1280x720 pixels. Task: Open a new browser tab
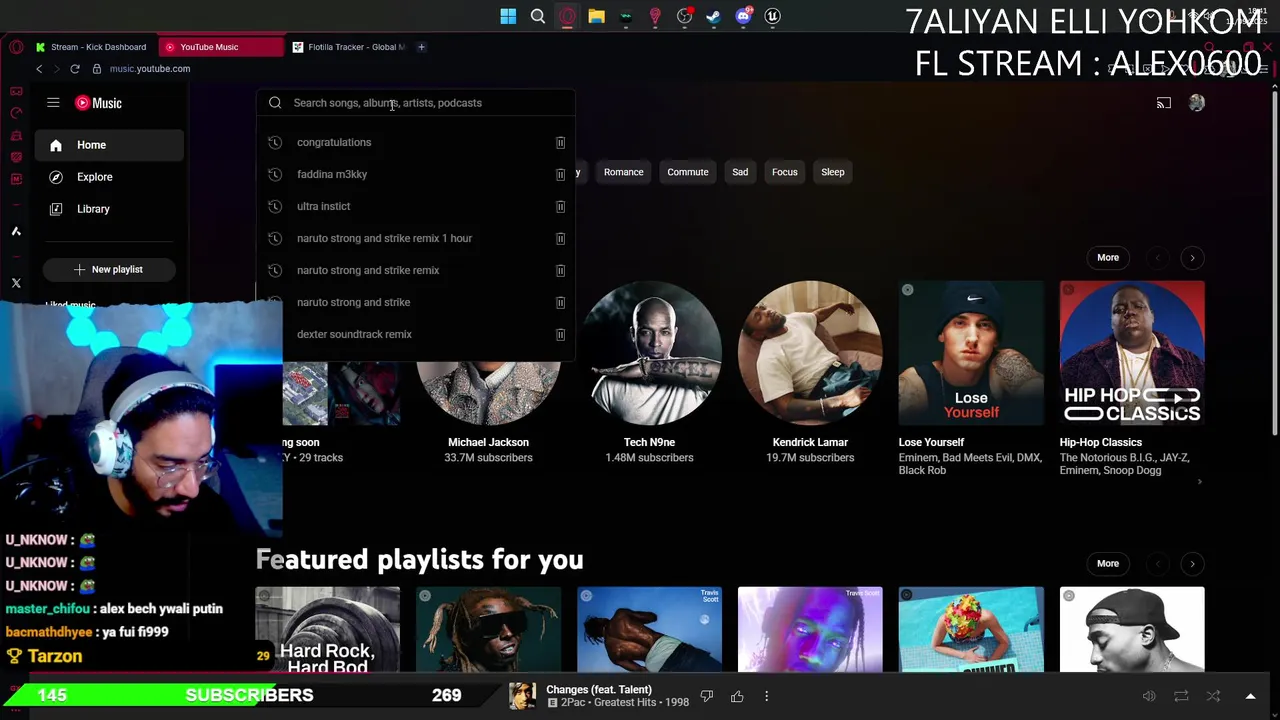(421, 47)
